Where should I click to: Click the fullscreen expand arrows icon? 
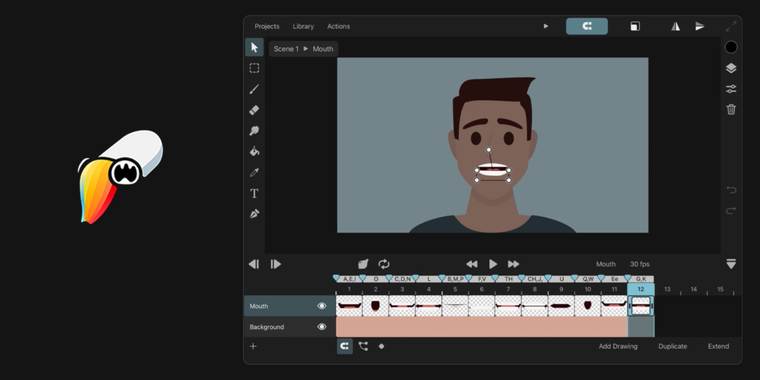pyautogui.click(x=731, y=27)
